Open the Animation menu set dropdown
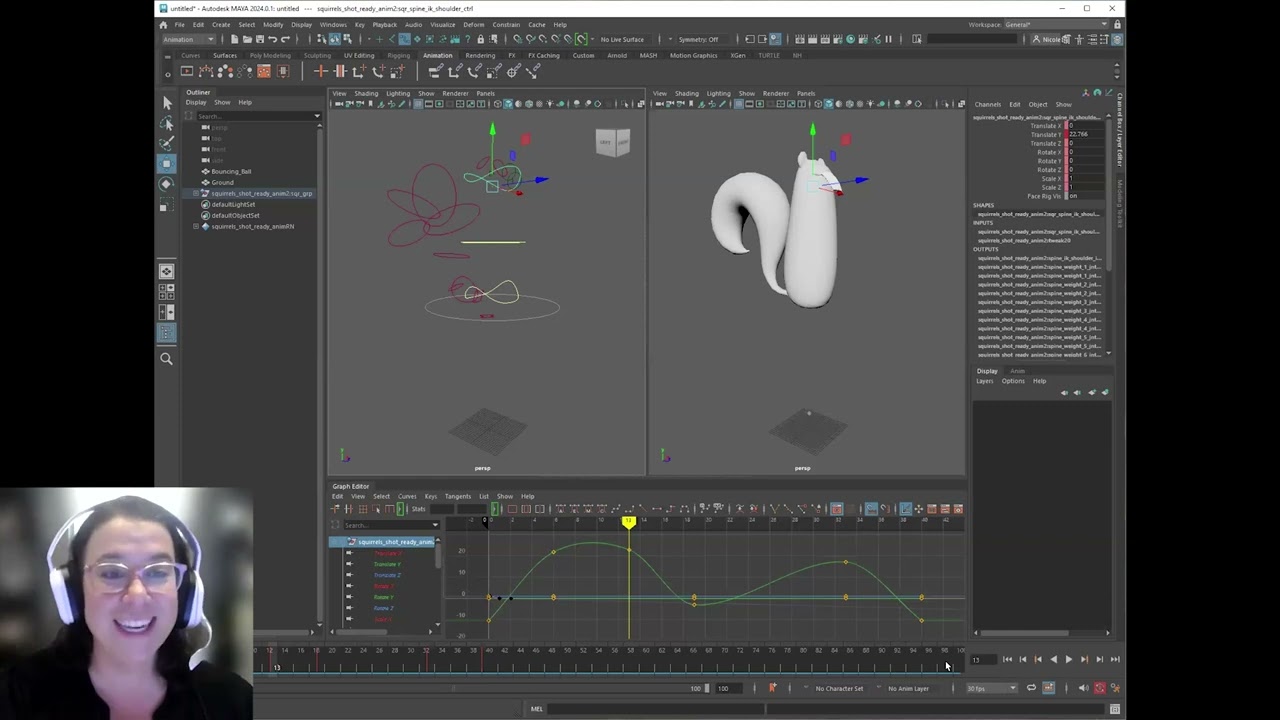The image size is (1280, 720). [x=189, y=39]
